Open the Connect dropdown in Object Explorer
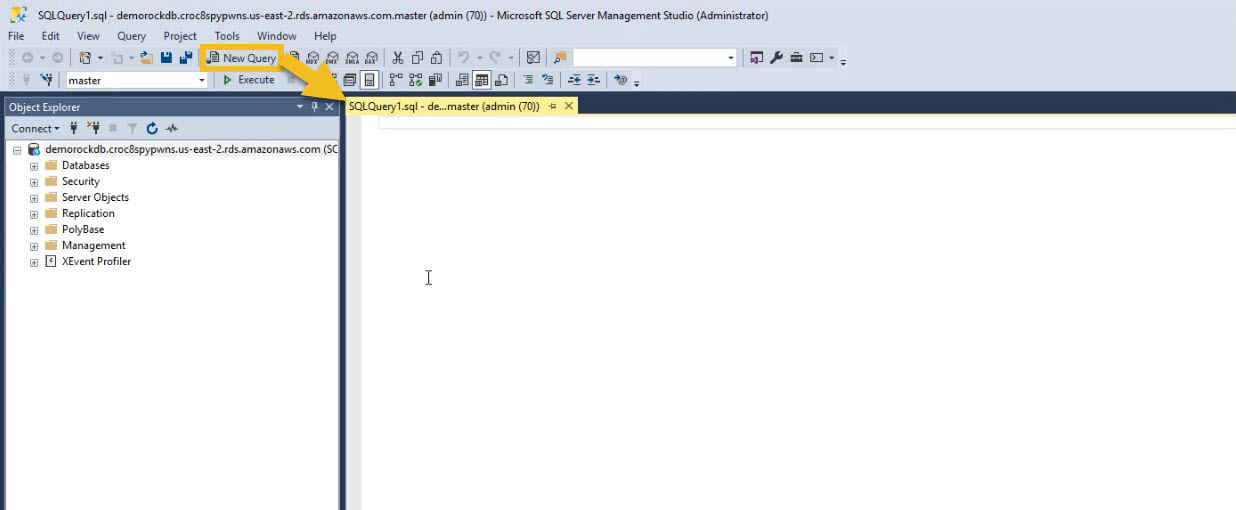The width and height of the screenshot is (1236, 510). pyautogui.click(x=35, y=128)
